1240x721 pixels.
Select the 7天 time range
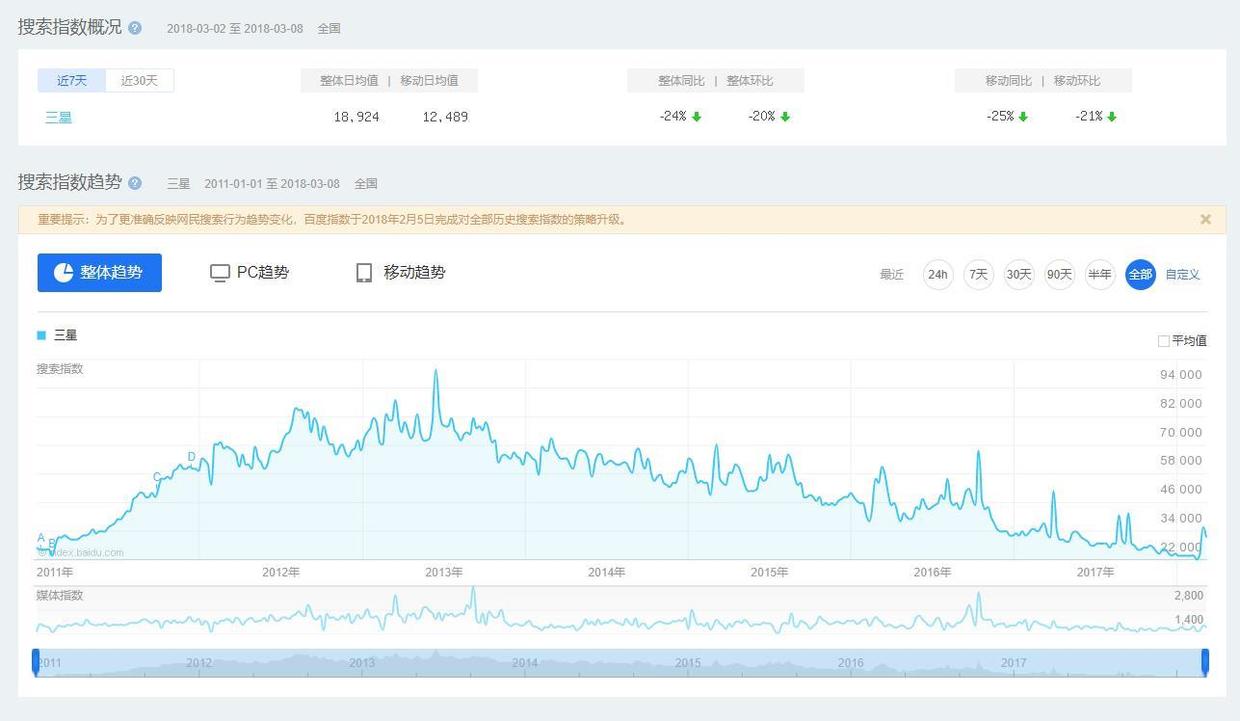[978, 274]
